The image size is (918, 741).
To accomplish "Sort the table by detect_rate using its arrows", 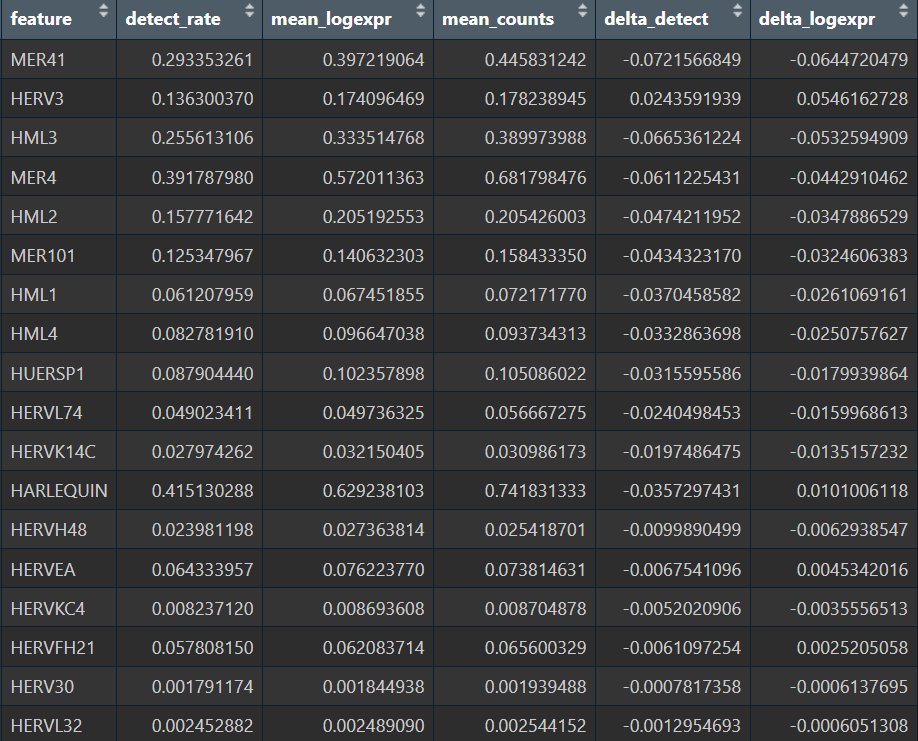I will point(249,13).
